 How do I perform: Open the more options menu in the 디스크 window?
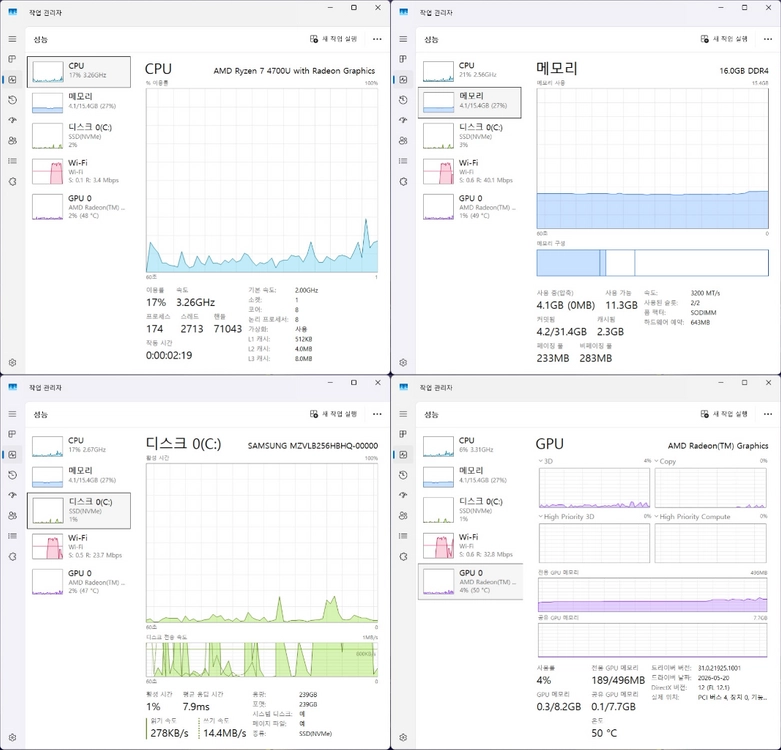pyautogui.click(x=377, y=414)
